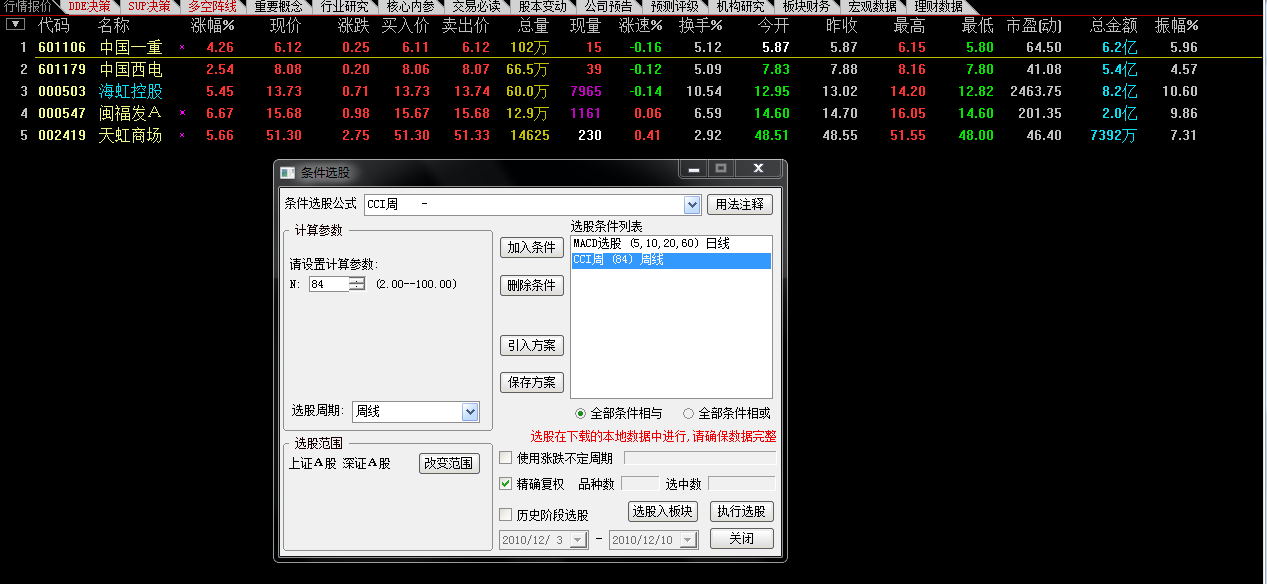This screenshot has width=1267, height=584.
Task: Open the end date dropdown 2010/12/10
Action: [x=688, y=538]
